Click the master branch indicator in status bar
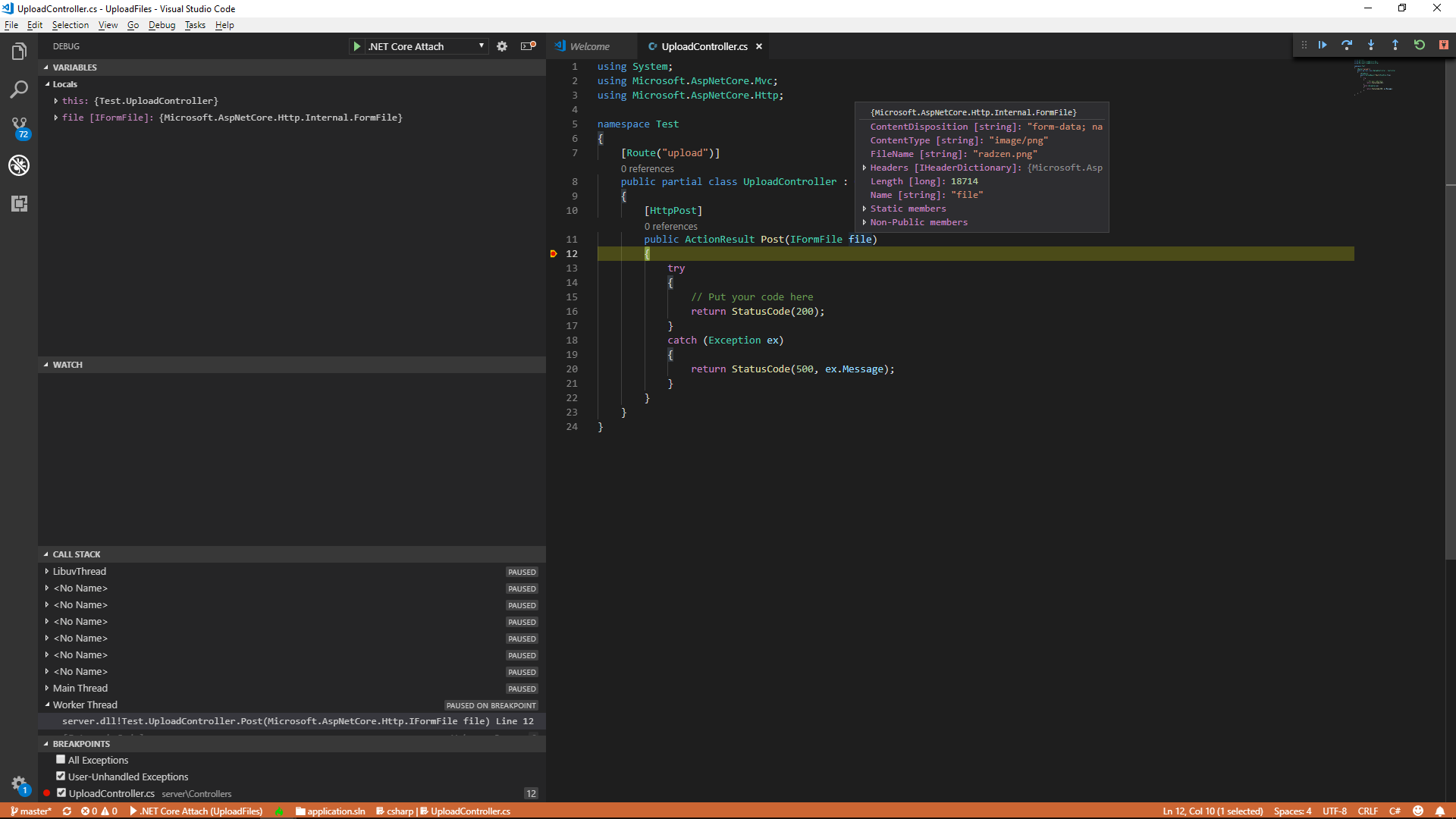The height and width of the screenshot is (819, 1456). coord(31,811)
